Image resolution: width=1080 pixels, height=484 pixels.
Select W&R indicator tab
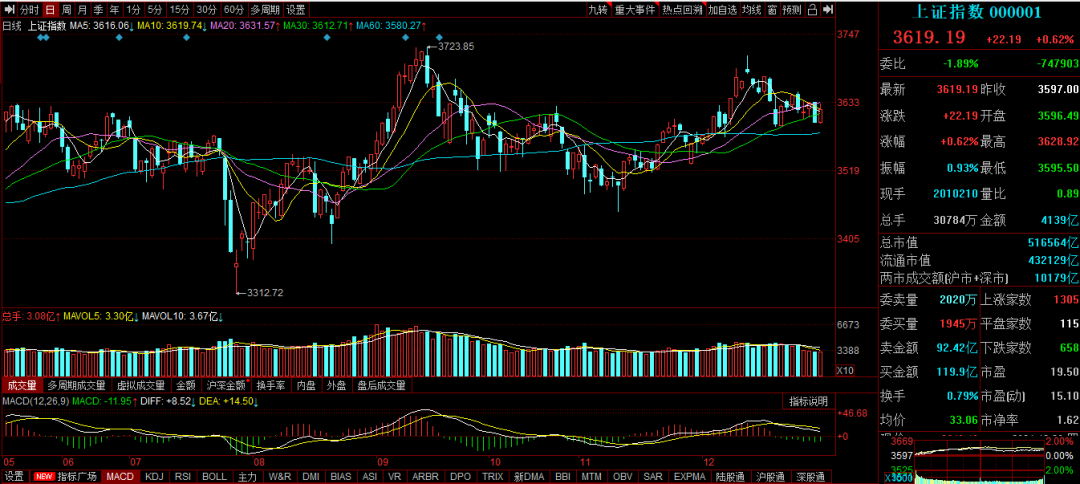click(x=280, y=476)
